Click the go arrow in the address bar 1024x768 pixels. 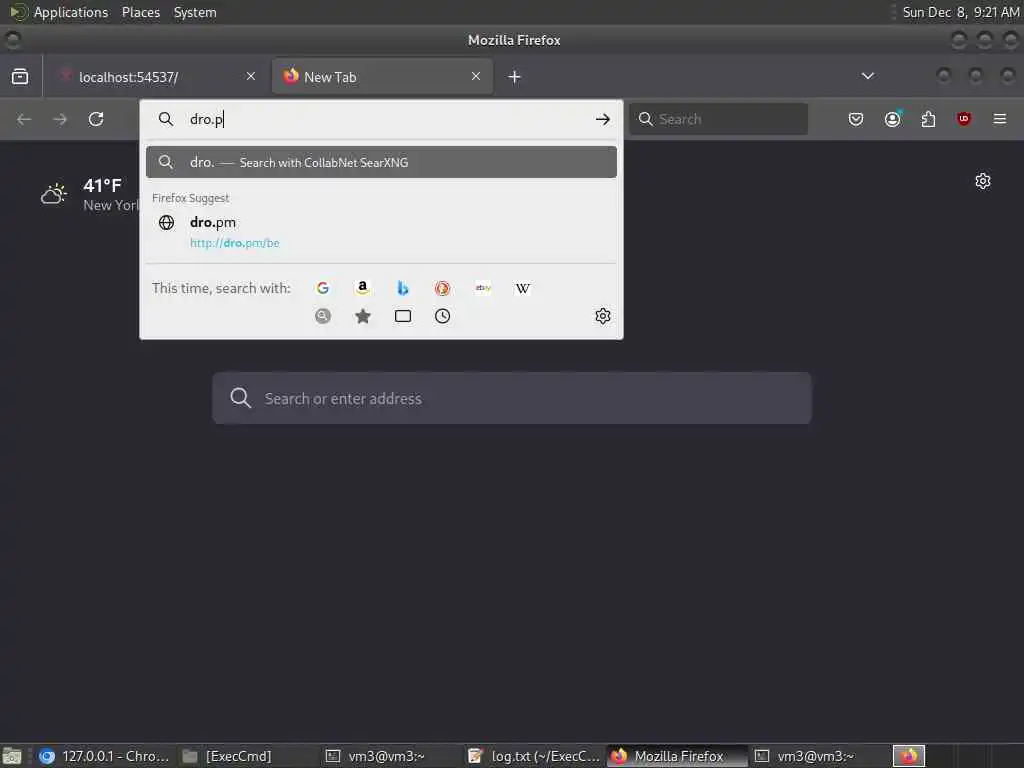click(602, 119)
